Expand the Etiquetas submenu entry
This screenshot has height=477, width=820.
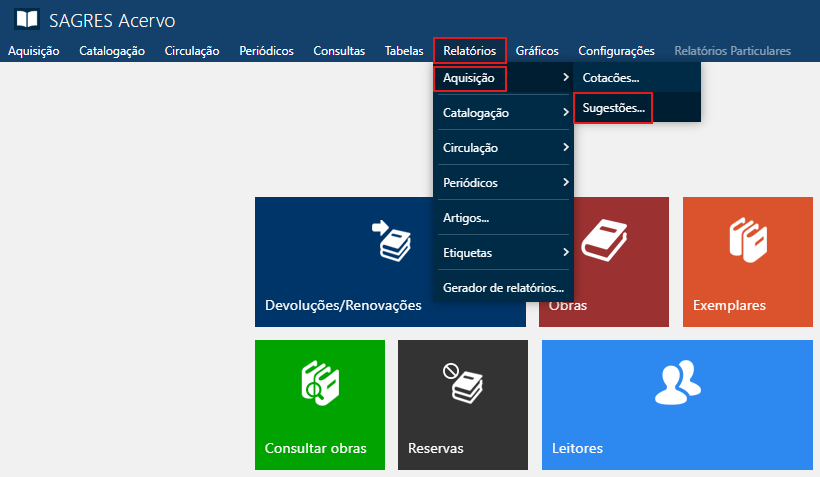pyautogui.click(x=566, y=253)
